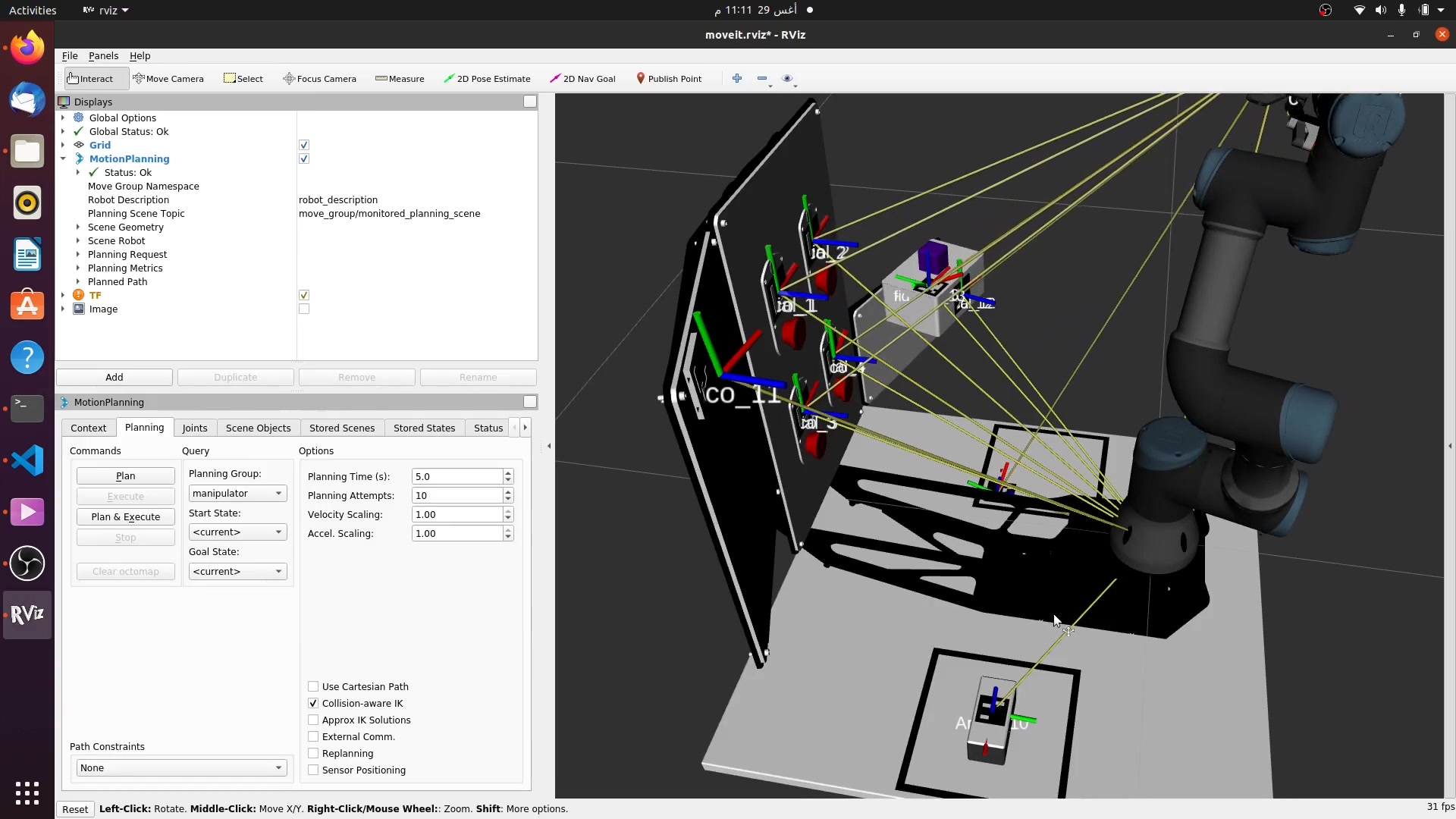Launch Visual Studio Code from dock

tap(27, 460)
